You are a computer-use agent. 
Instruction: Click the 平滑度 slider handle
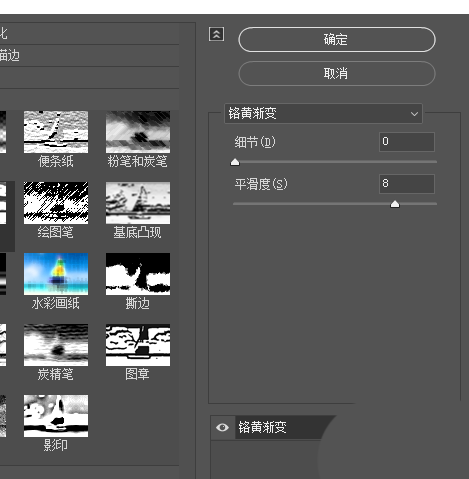click(395, 204)
